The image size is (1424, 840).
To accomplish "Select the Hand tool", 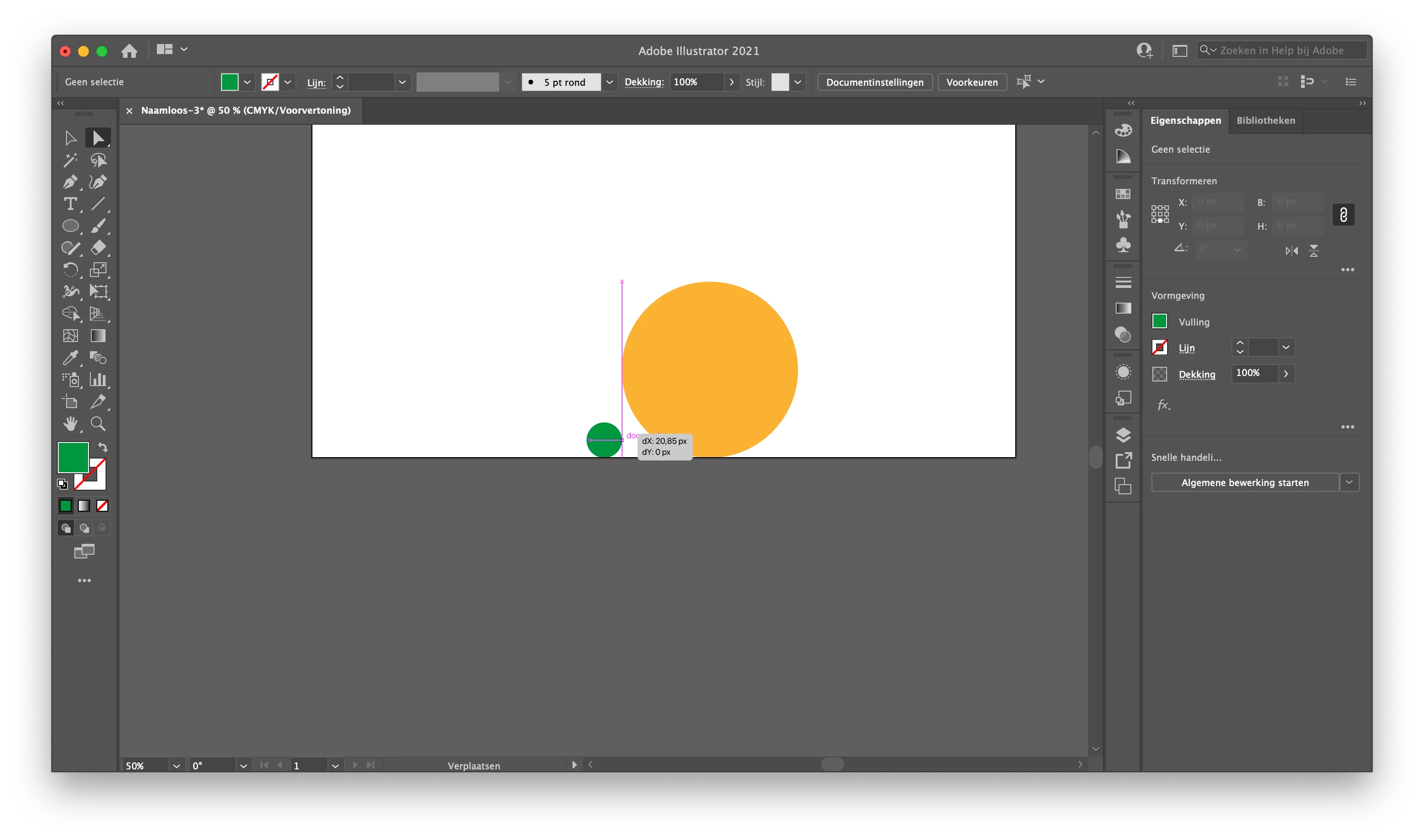I will click(70, 424).
